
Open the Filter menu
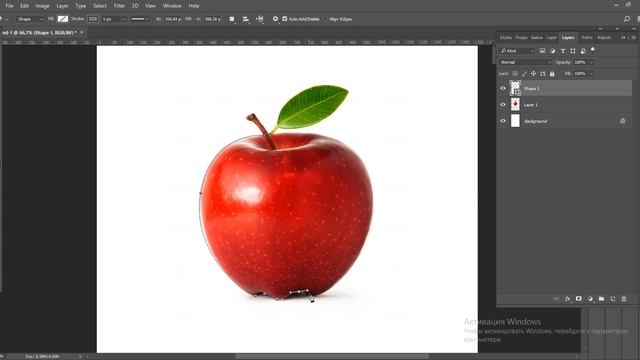tap(119, 6)
